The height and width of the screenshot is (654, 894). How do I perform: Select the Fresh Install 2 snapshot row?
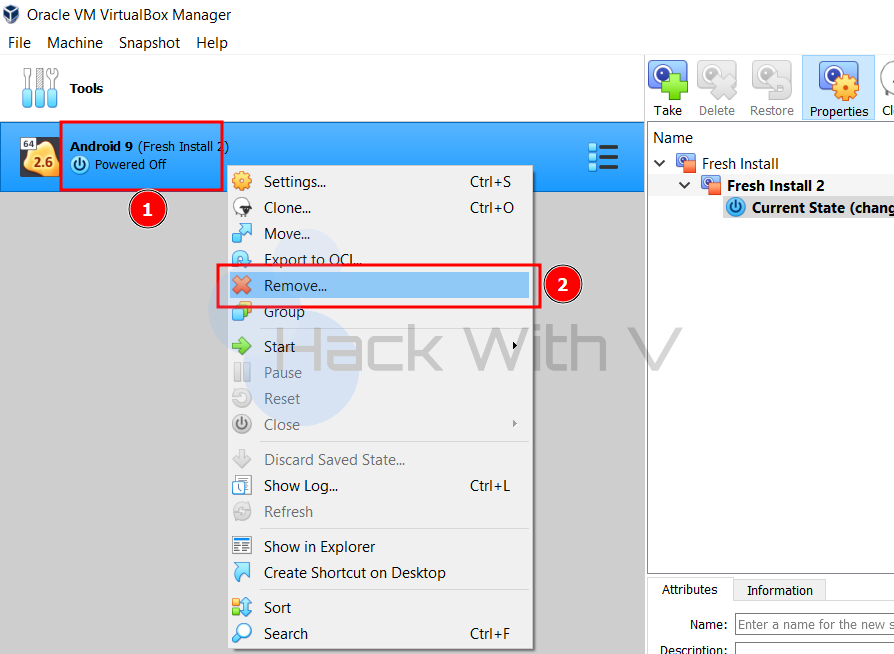coord(771,185)
